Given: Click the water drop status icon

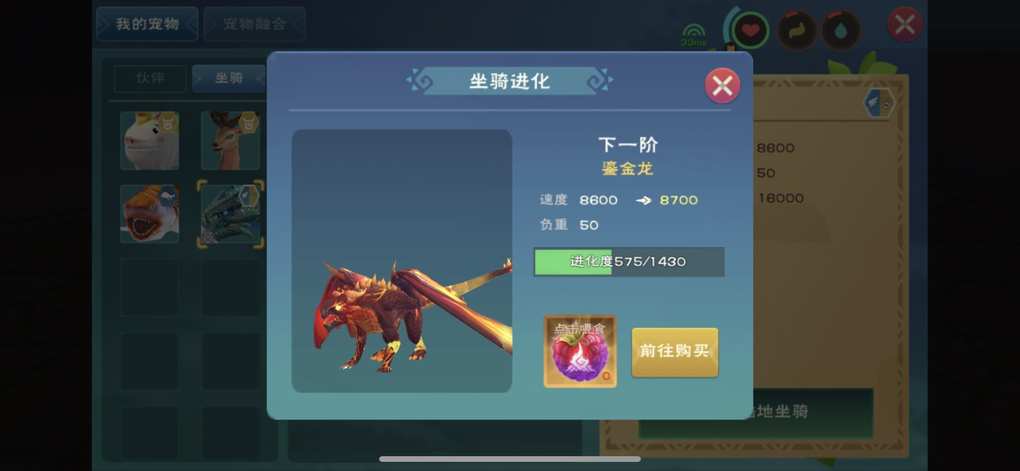Looking at the screenshot, I should pyautogui.click(x=841, y=30).
